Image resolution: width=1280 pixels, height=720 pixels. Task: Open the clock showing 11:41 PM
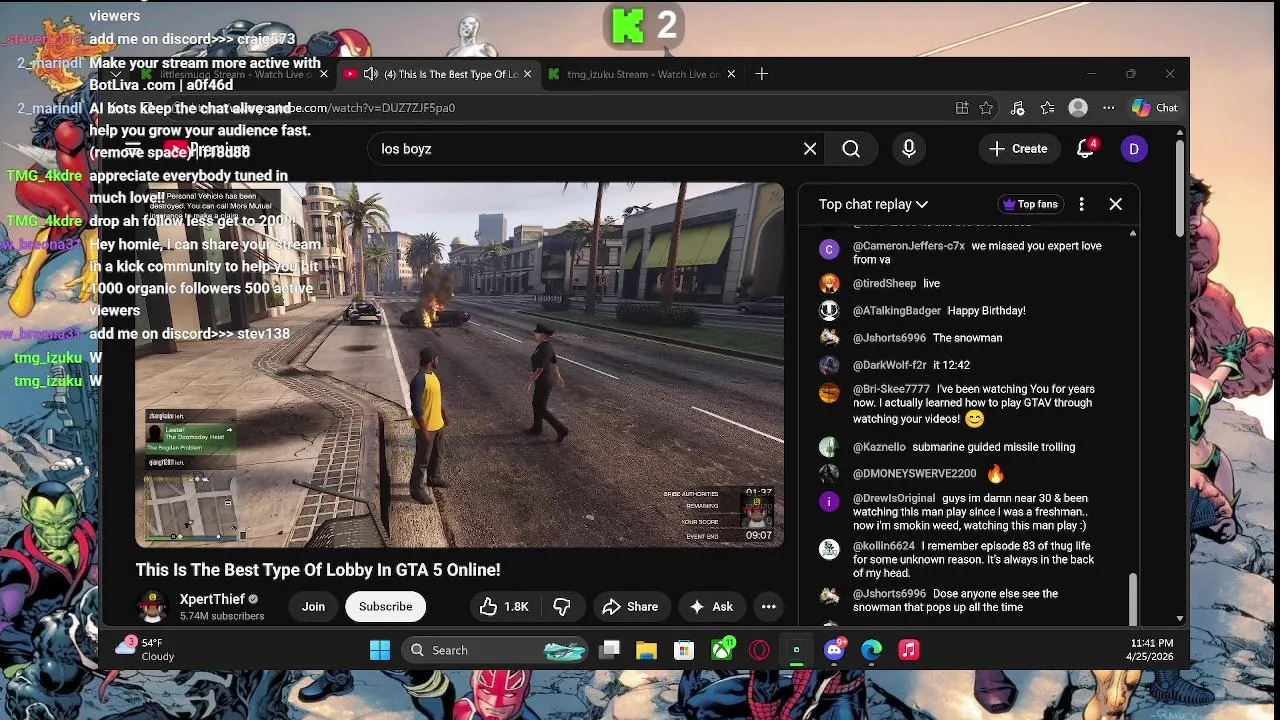point(1152,650)
